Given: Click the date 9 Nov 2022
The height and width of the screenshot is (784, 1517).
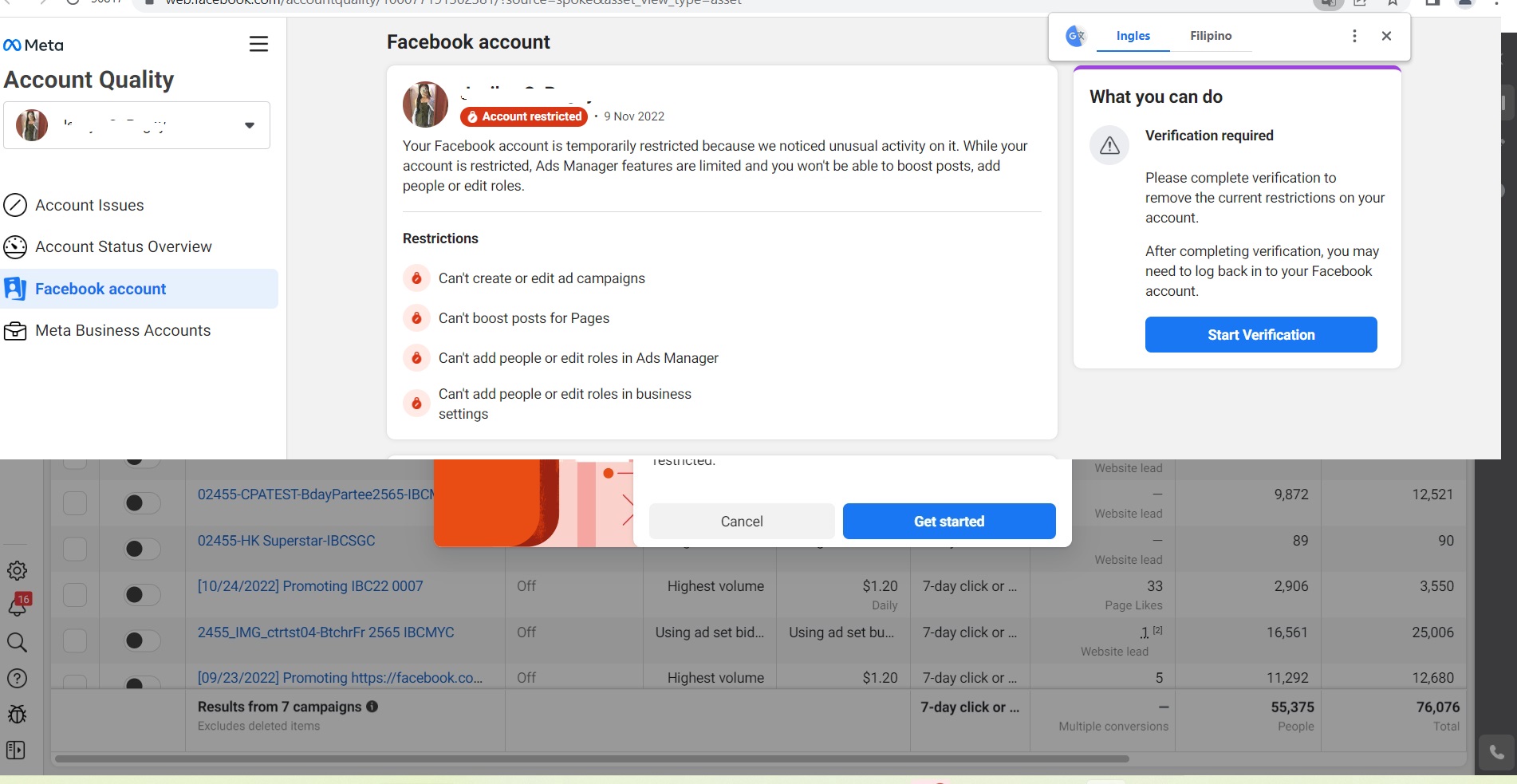Looking at the screenshot, I should [x=634, y=116].
